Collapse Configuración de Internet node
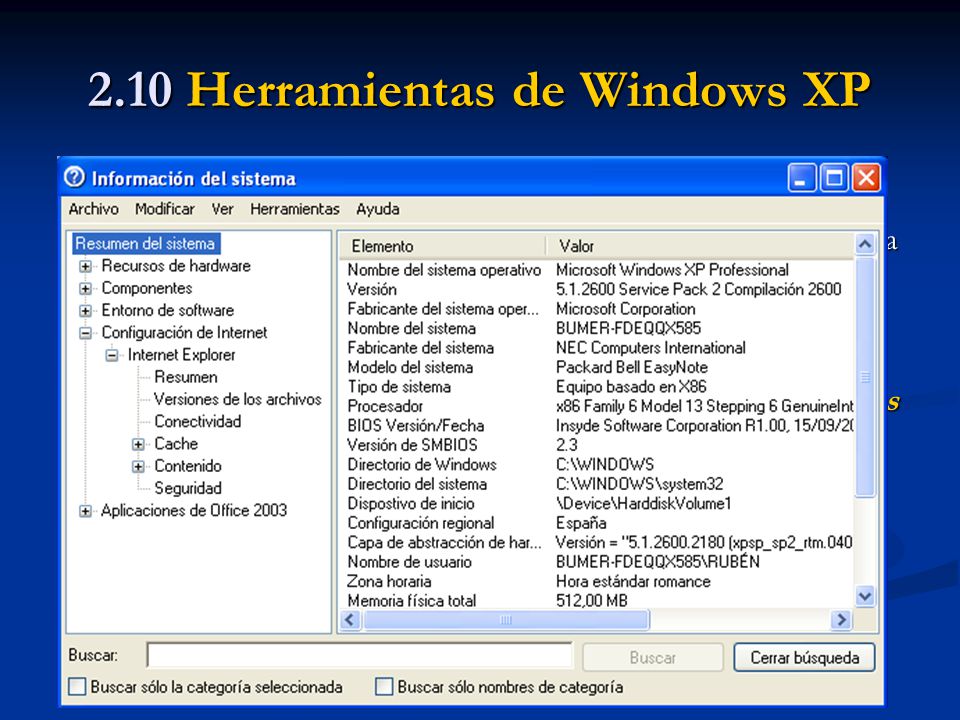Viewport: 960px width, 720px height. [85, 333]
